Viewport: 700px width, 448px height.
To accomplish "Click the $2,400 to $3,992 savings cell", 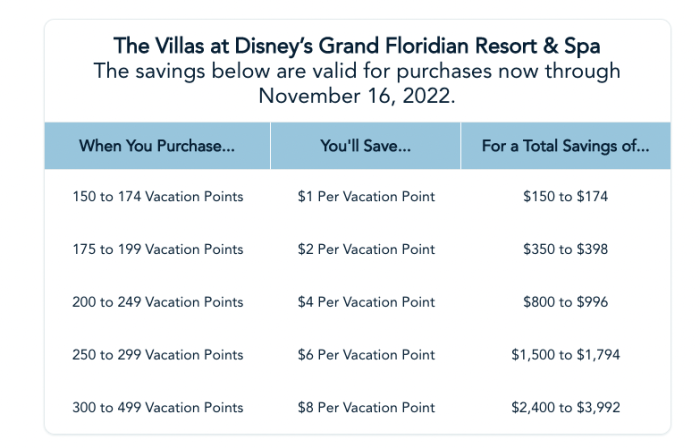I will pos(566,407).
